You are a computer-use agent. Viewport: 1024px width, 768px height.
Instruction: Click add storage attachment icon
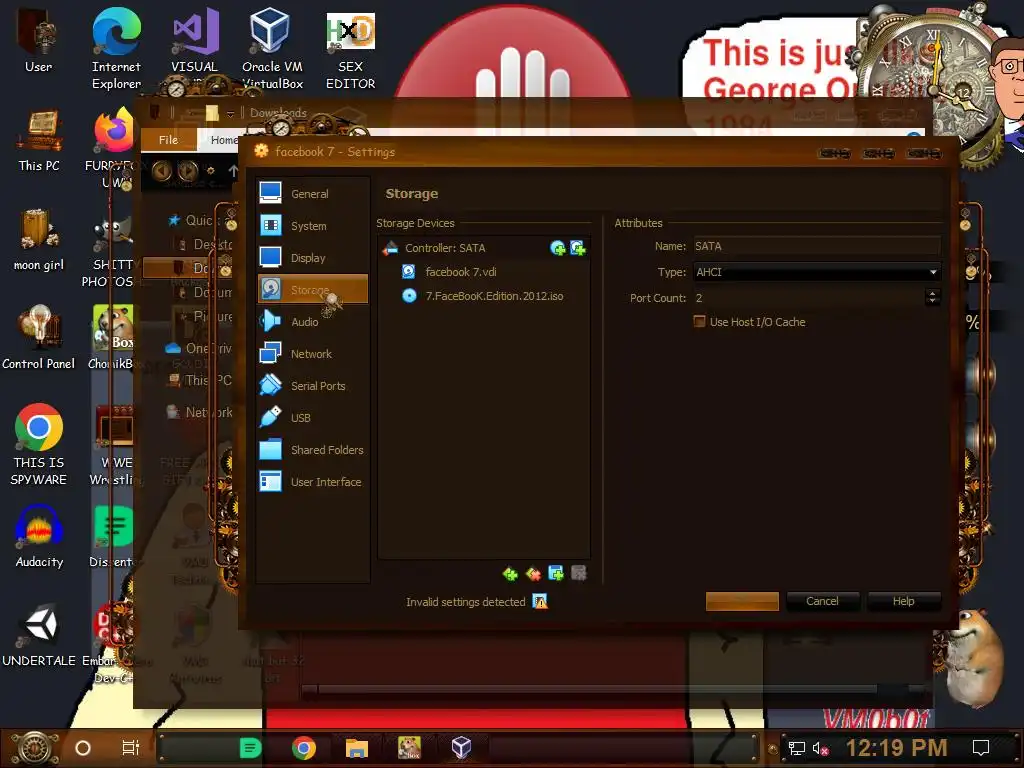556,573
